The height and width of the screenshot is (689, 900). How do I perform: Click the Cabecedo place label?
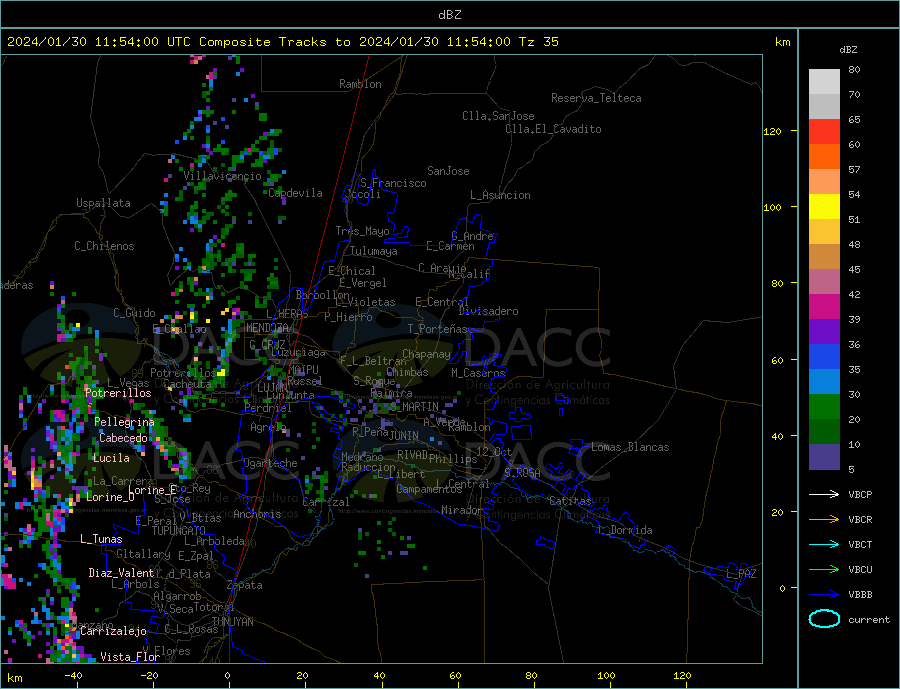coord(123,438)
